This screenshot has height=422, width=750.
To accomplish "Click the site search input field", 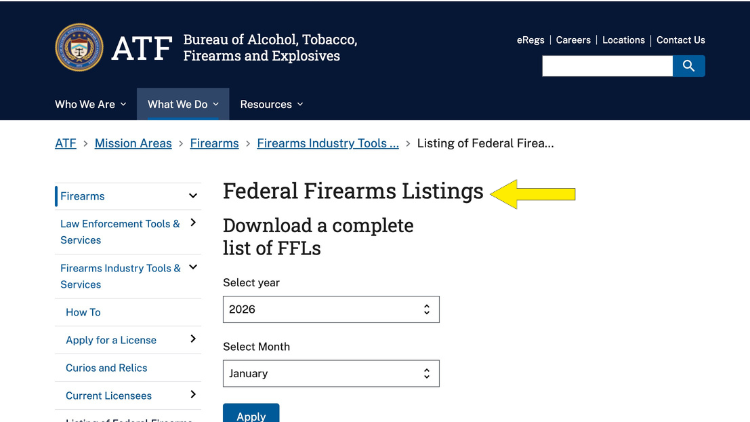I will pyautogui.click(x=607, y=66).
